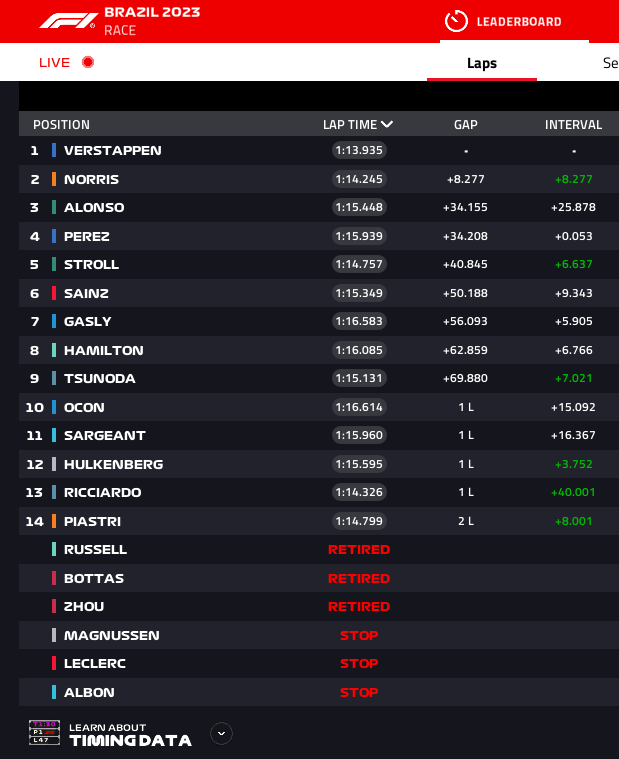Click the Position column header
This screenshot has height=759, width=619.
point(61,125)
